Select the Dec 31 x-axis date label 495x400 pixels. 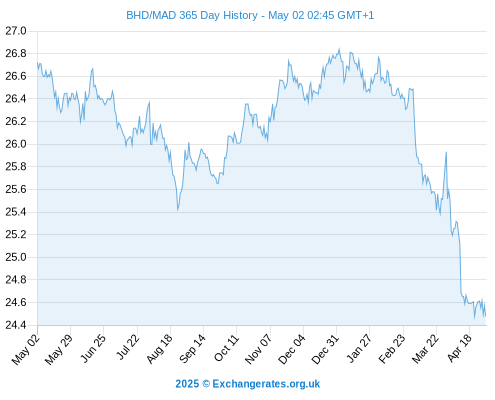click(x=325, y=349)
